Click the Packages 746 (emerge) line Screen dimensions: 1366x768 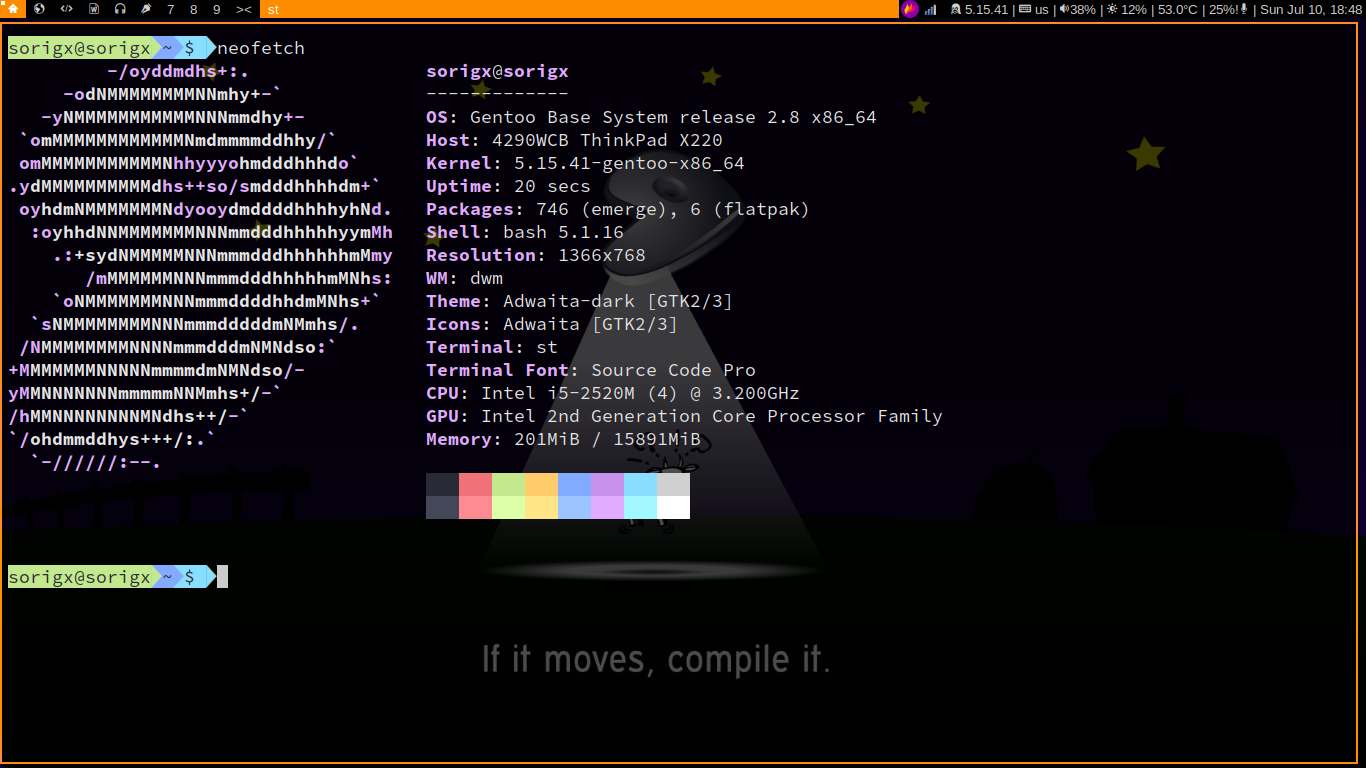pyautogui.click(x=618, y=209)
